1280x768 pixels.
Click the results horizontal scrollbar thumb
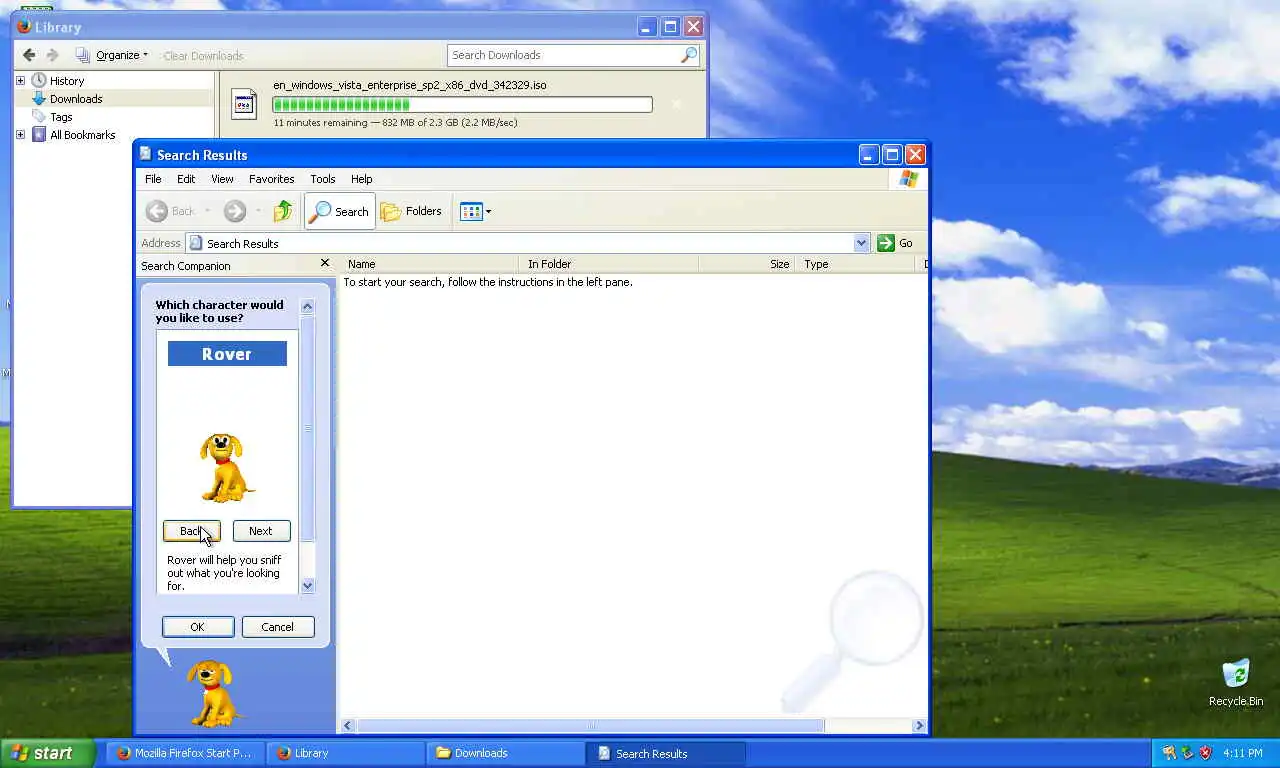(590, 726)
